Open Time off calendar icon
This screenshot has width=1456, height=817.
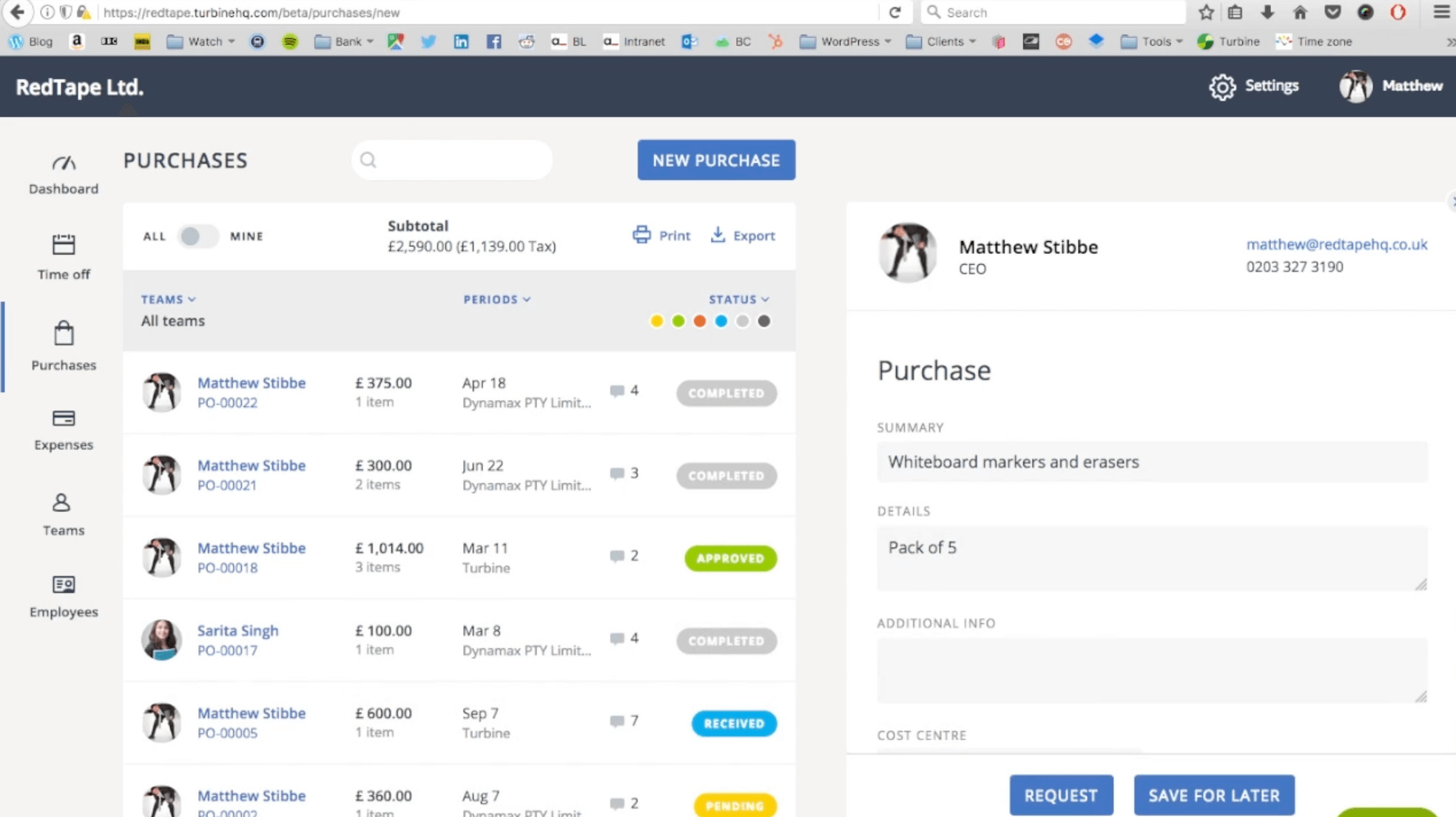[64, 244]
